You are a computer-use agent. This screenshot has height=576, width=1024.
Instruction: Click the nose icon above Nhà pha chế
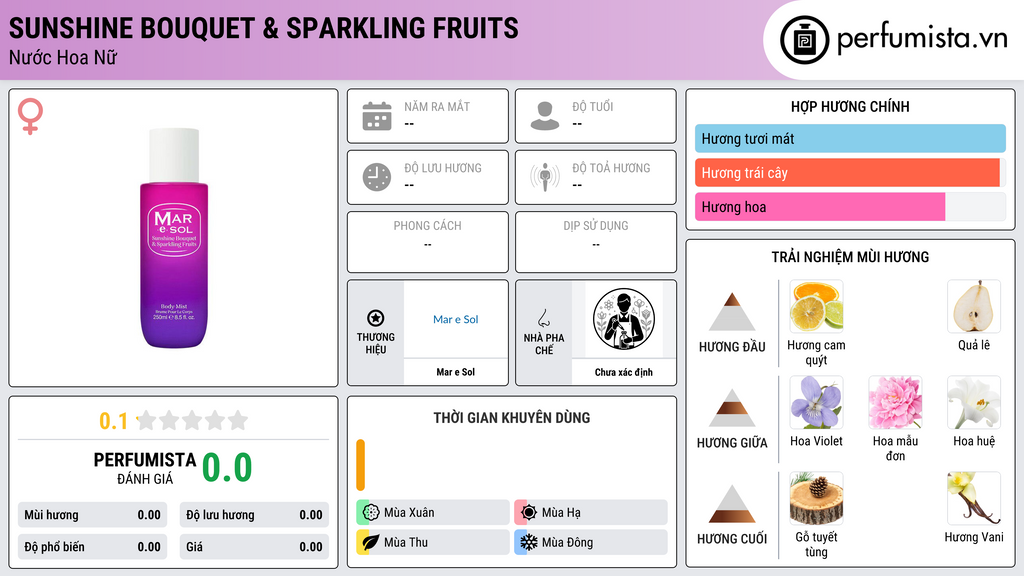543,318
